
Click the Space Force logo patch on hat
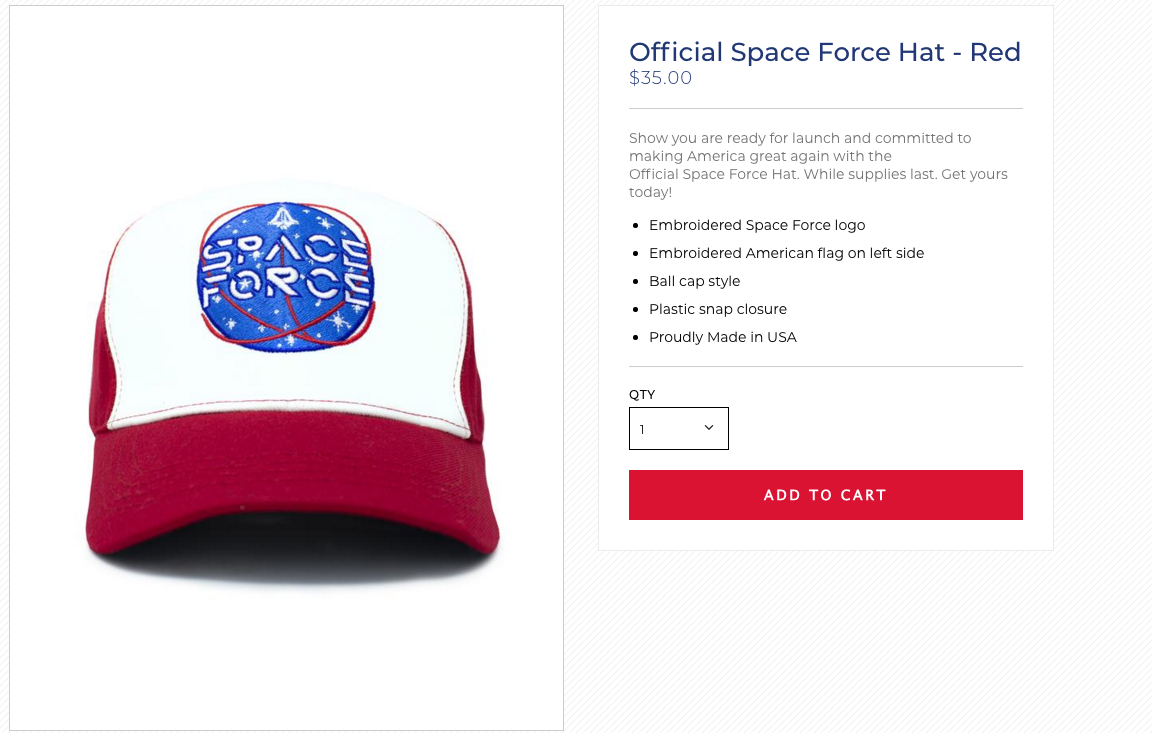click(x=286, y=276)
